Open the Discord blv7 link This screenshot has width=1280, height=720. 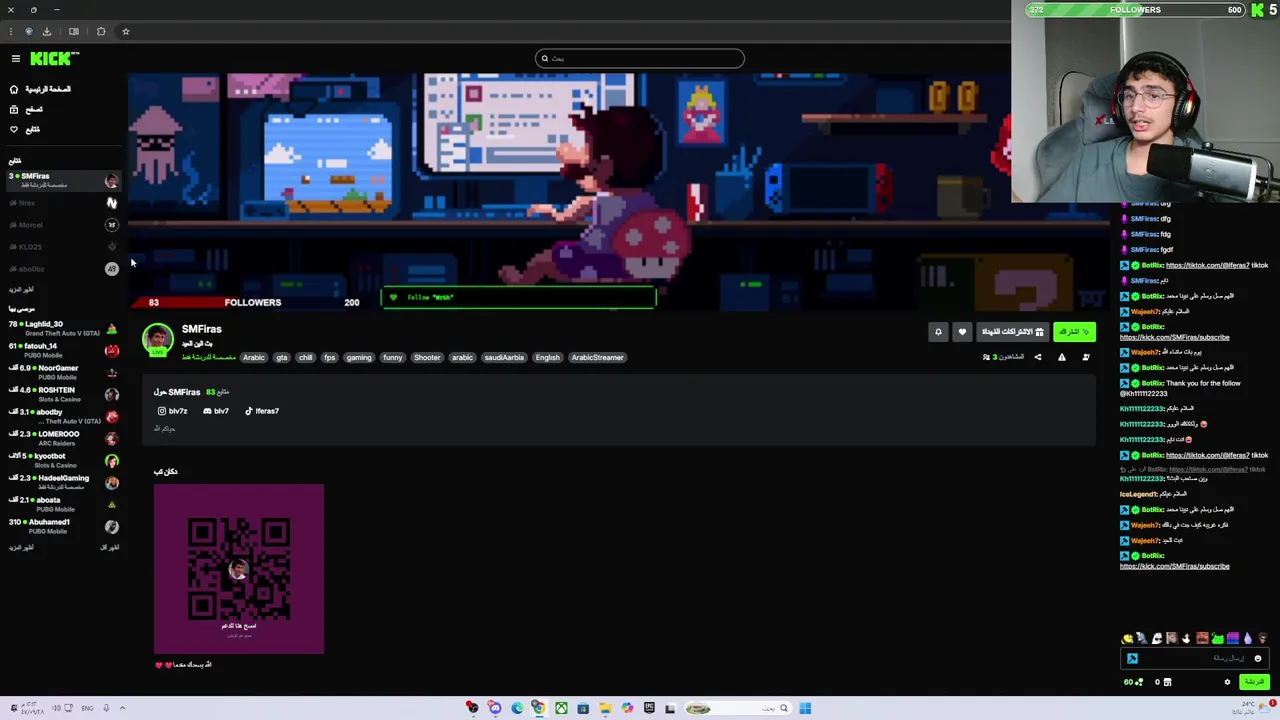tap(216, 411)
